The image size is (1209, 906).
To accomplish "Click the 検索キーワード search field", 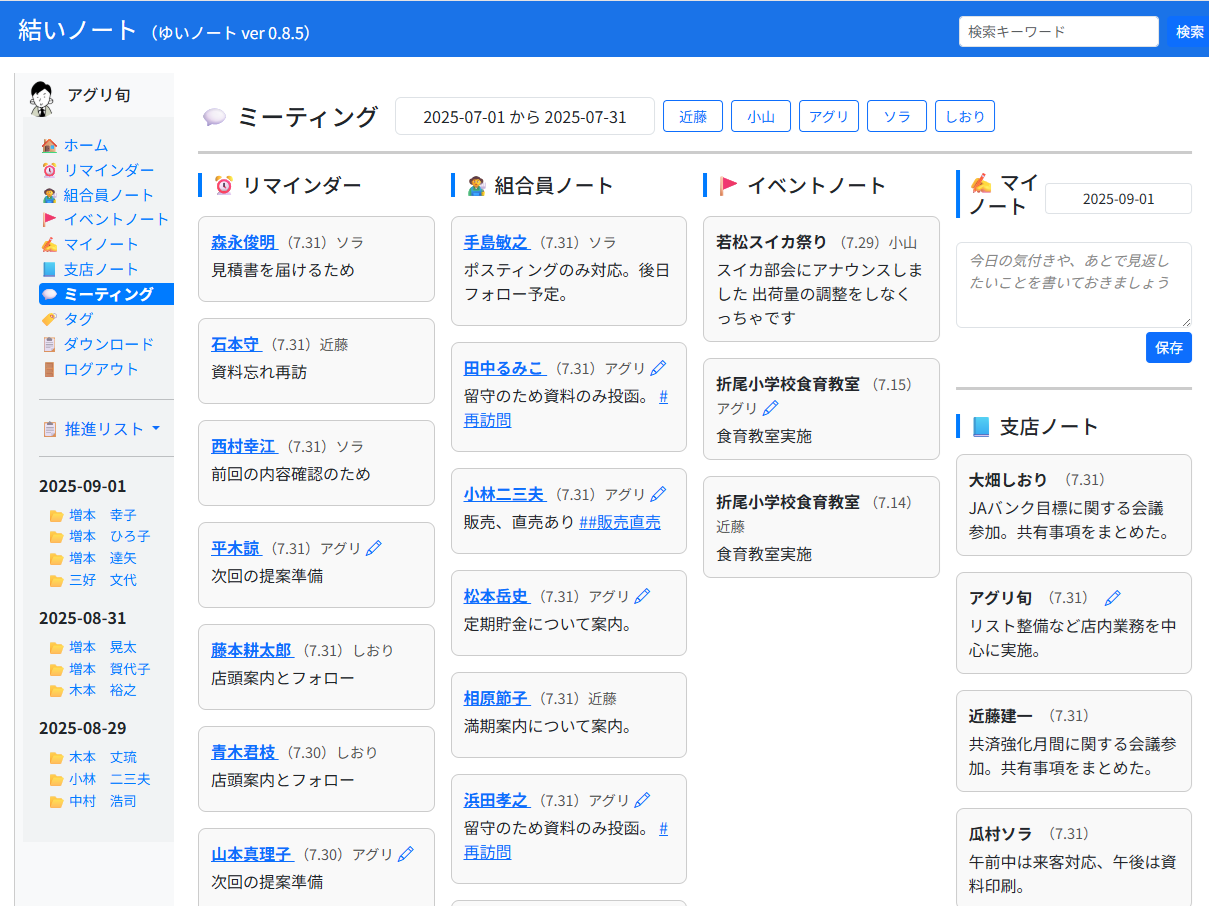I will point(1058,31).
